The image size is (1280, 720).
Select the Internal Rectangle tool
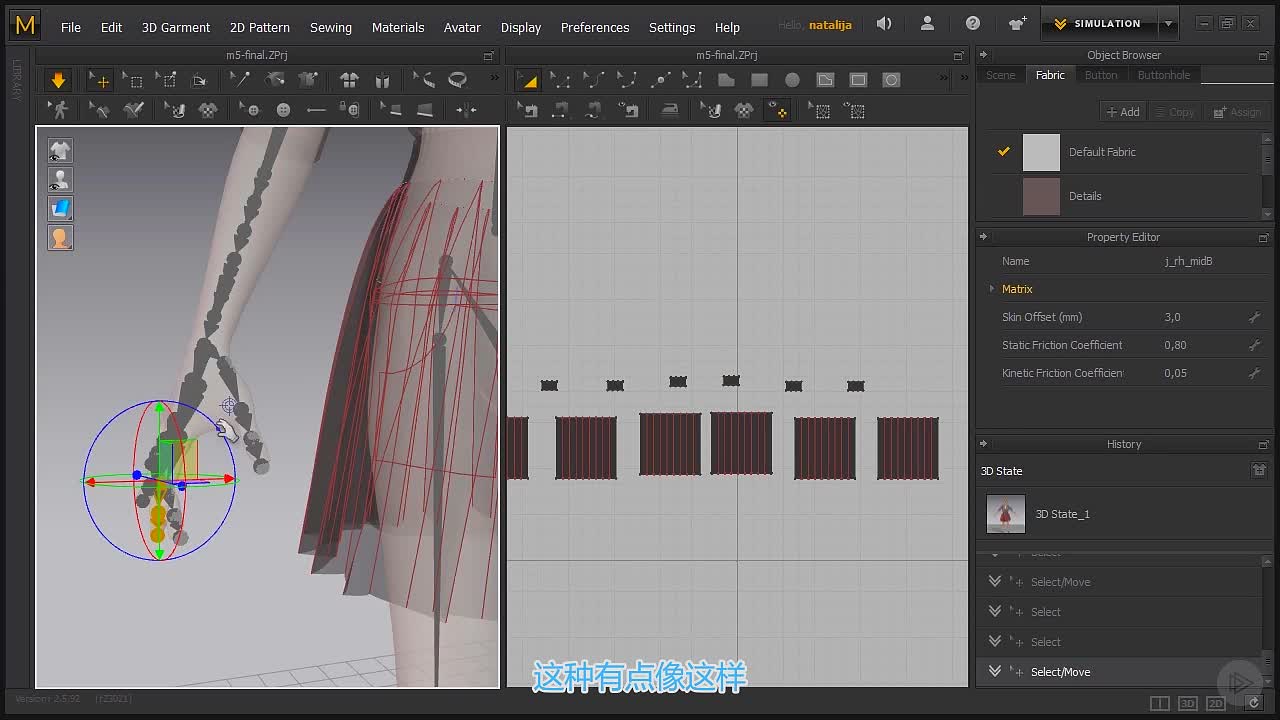tap(858, 80)
